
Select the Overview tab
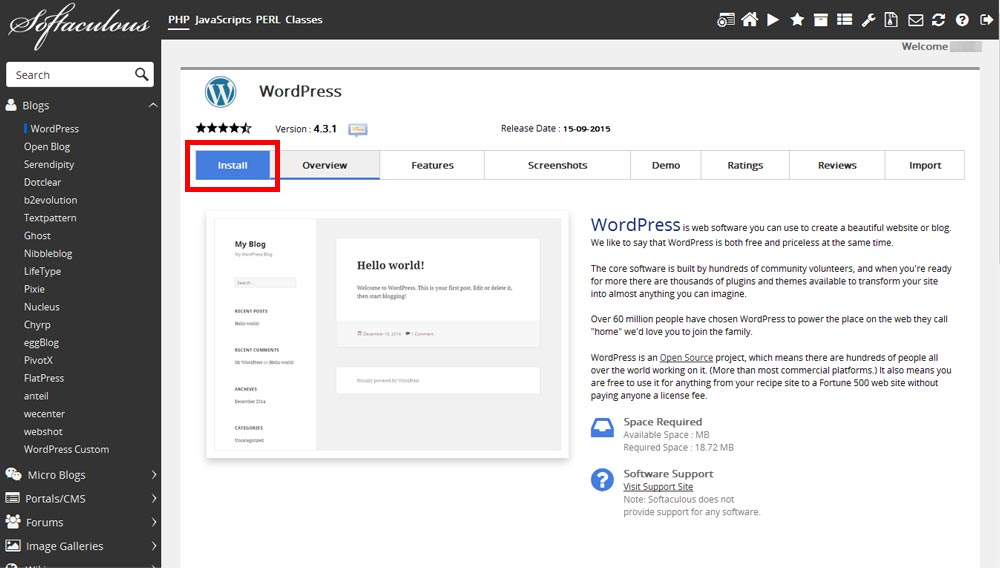(x=325, y=165)
